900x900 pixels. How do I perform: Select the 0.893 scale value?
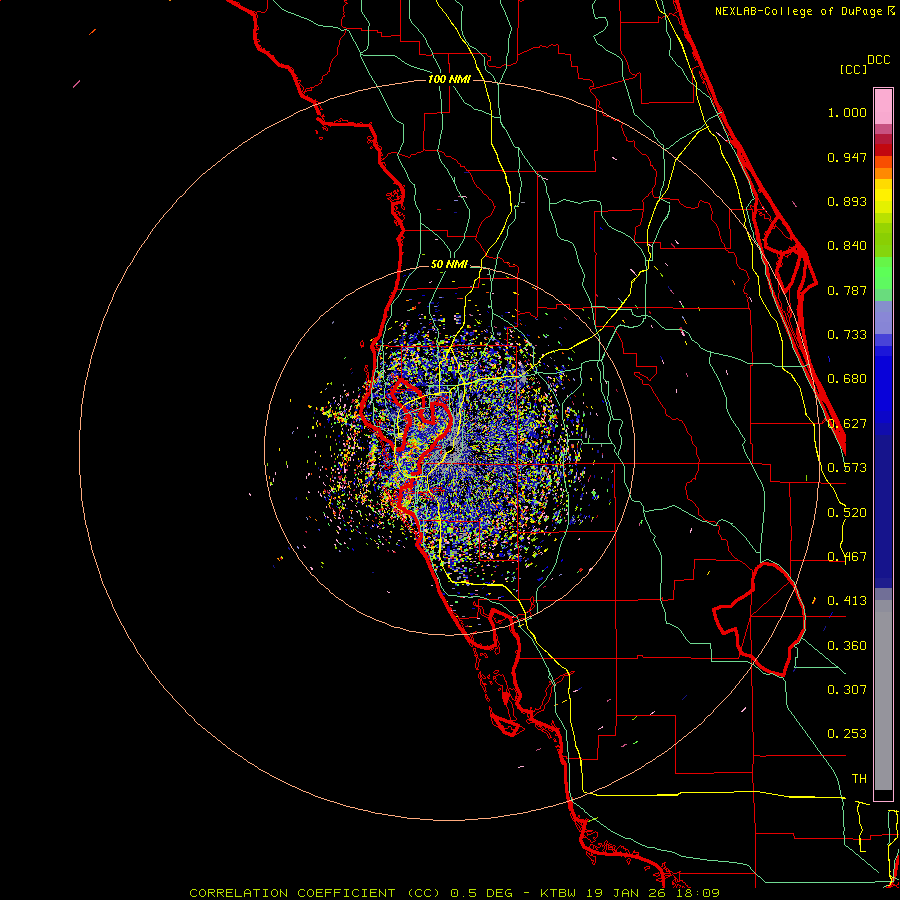pyautogui.click(x=847, y=201)
